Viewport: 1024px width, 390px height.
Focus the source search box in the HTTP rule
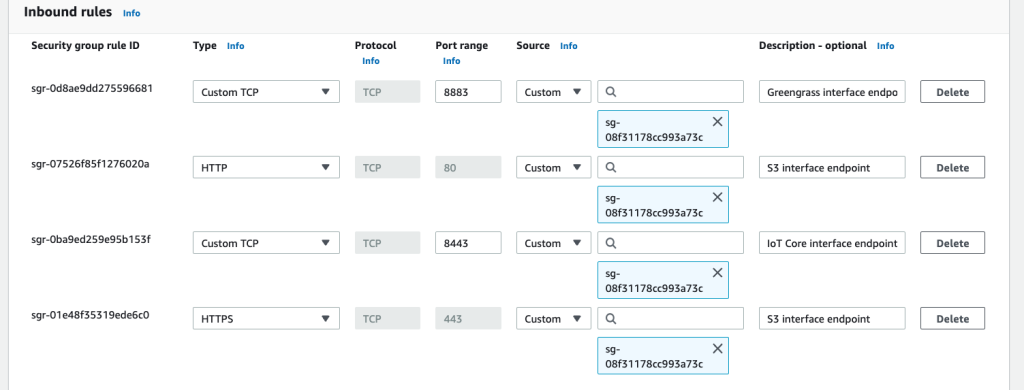point(671,167)
